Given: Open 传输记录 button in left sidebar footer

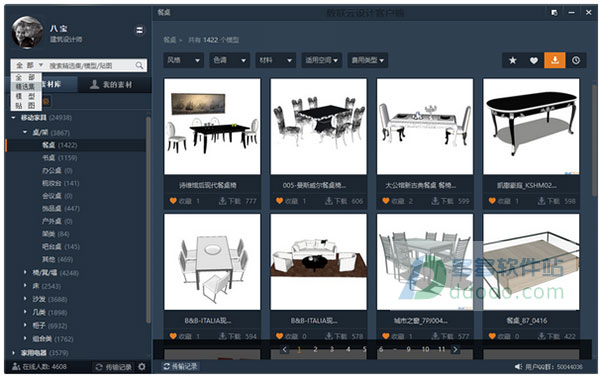Looking at the screenshot, I should (114, 367).
